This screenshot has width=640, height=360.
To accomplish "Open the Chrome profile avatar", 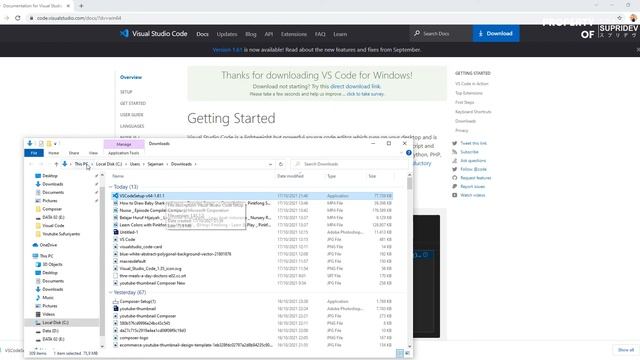I will pyautogui.click(x=633, y=18).
